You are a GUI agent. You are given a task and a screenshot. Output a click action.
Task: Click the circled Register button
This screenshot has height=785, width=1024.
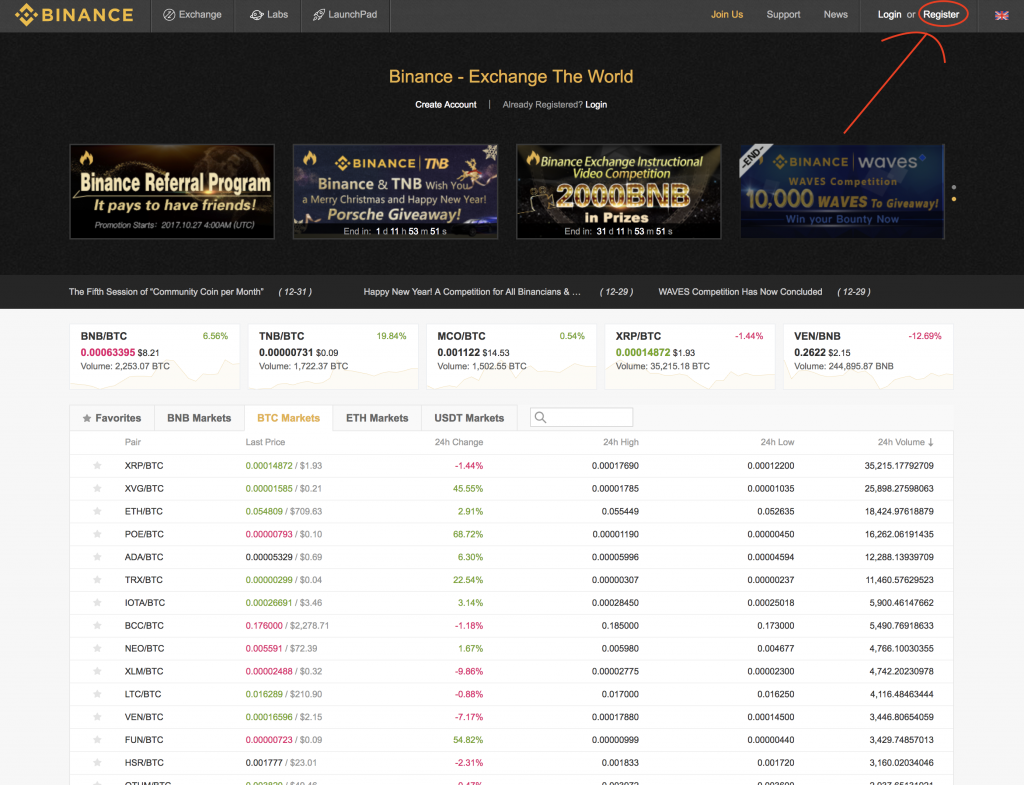click(x=941, y=15)
